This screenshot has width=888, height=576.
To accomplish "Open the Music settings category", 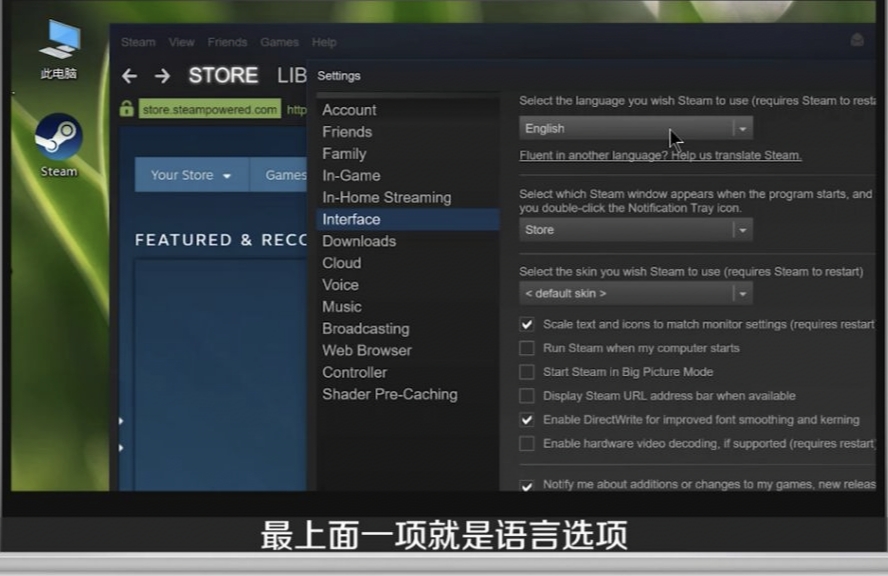I will 408,307.
